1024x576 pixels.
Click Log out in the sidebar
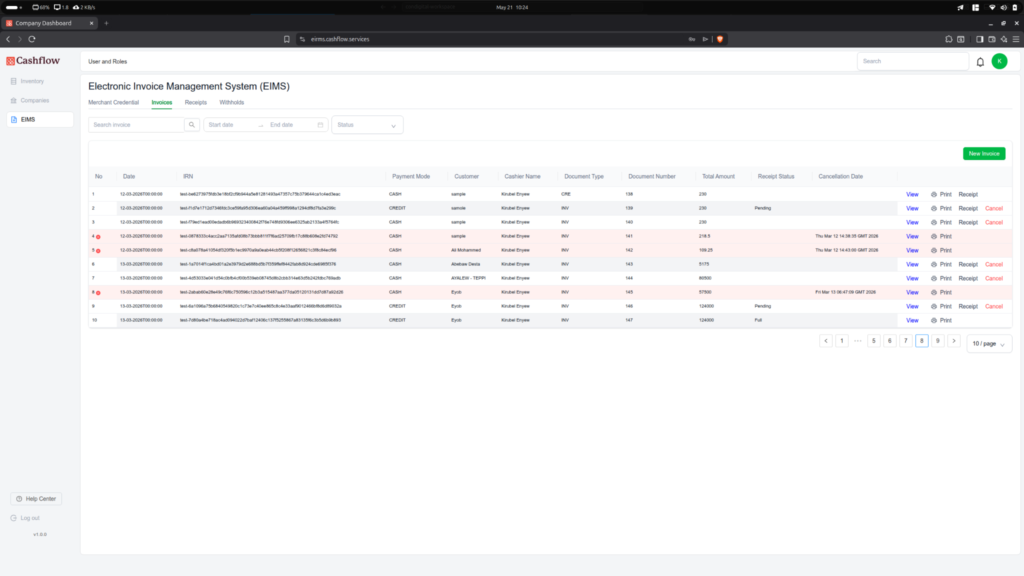coord(29,518)
